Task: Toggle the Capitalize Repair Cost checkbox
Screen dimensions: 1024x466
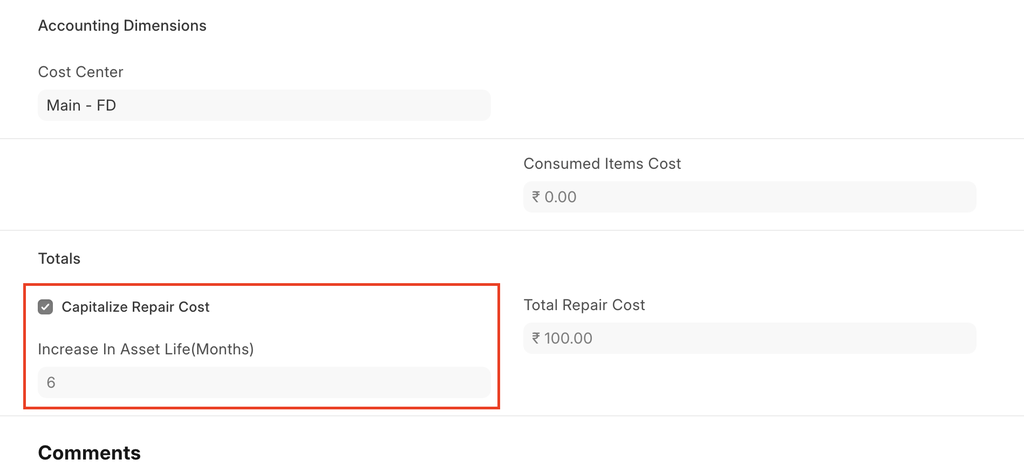Action: 46,307
